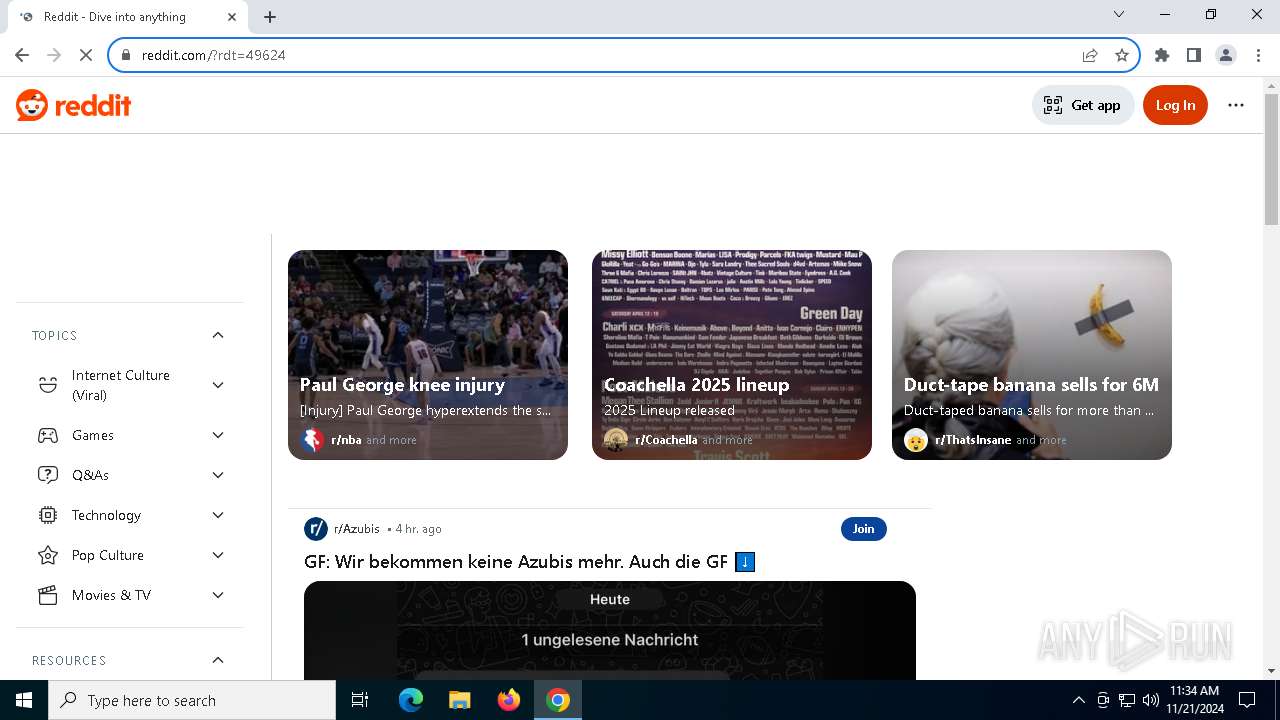Viewport: 1280px width, 720px height.
Task: Open r/Azubis subreddit link
Action: click(357, 529)
